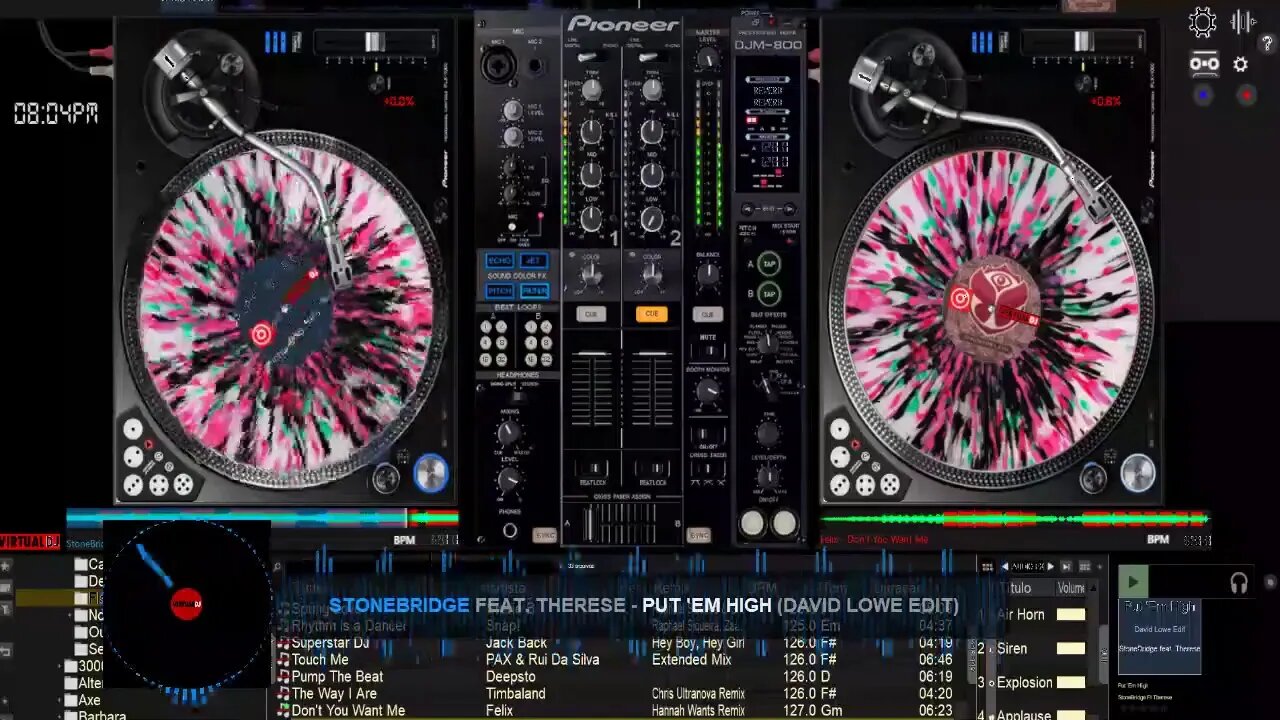Toggle the FILTER sound color FX

534,291
